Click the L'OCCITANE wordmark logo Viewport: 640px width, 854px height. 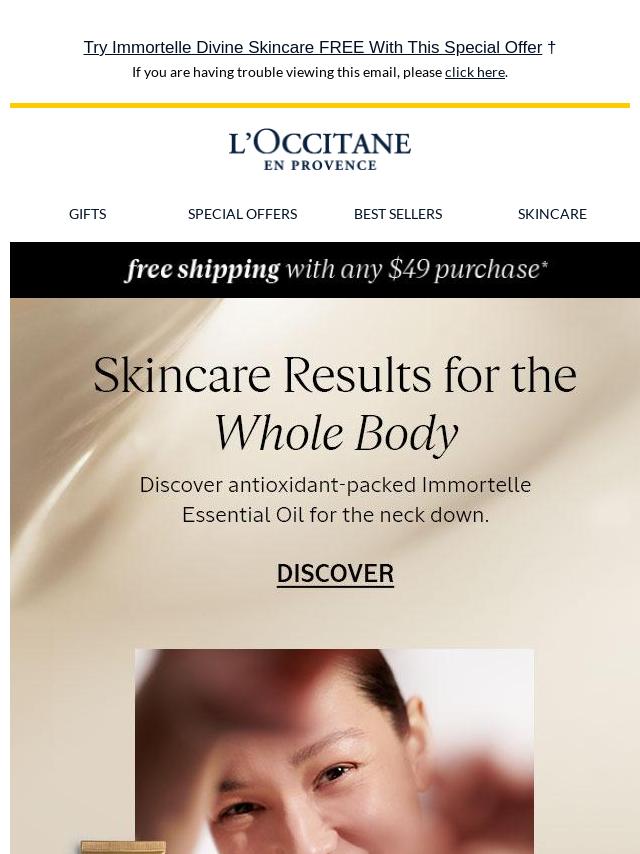[x=320, y=143]
